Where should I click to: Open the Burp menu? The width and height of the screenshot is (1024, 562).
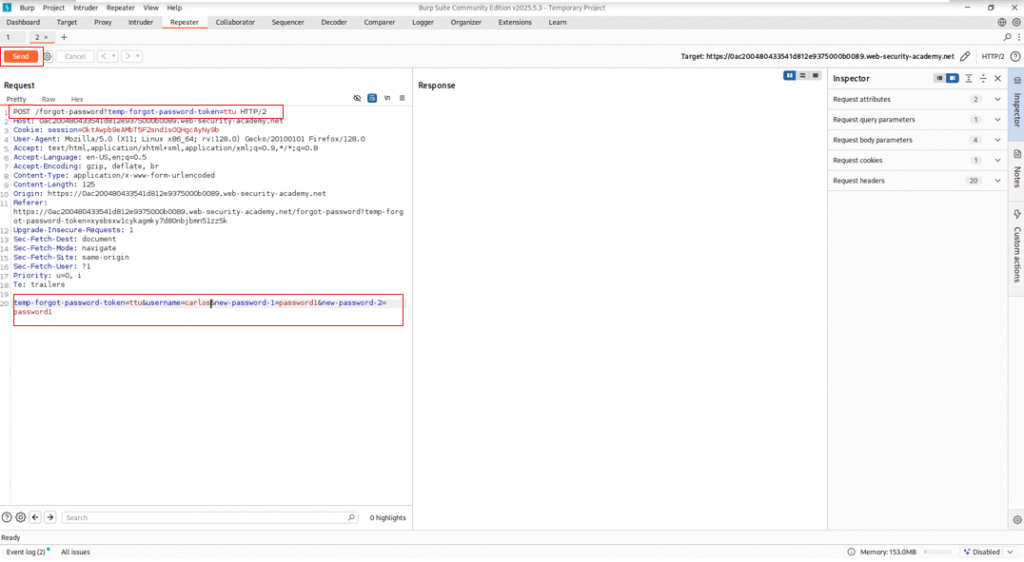click(x=27, y=8)
